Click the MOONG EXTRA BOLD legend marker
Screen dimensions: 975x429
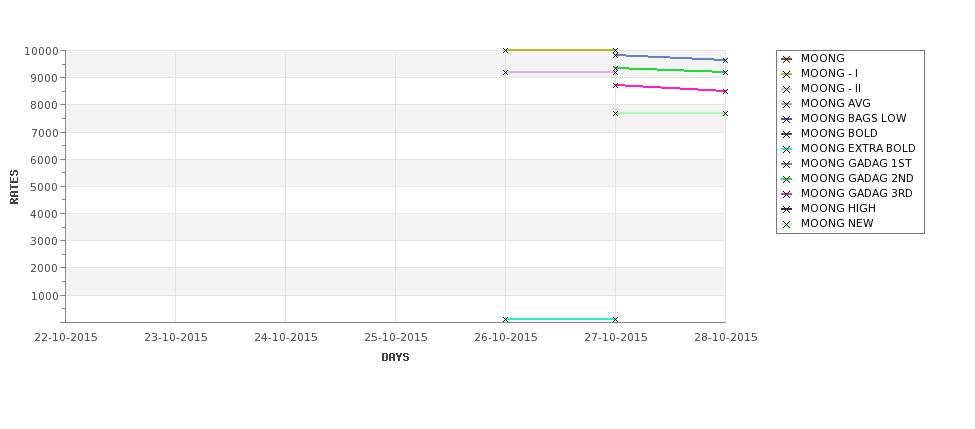pyautogui.click(x=786, y=149)
